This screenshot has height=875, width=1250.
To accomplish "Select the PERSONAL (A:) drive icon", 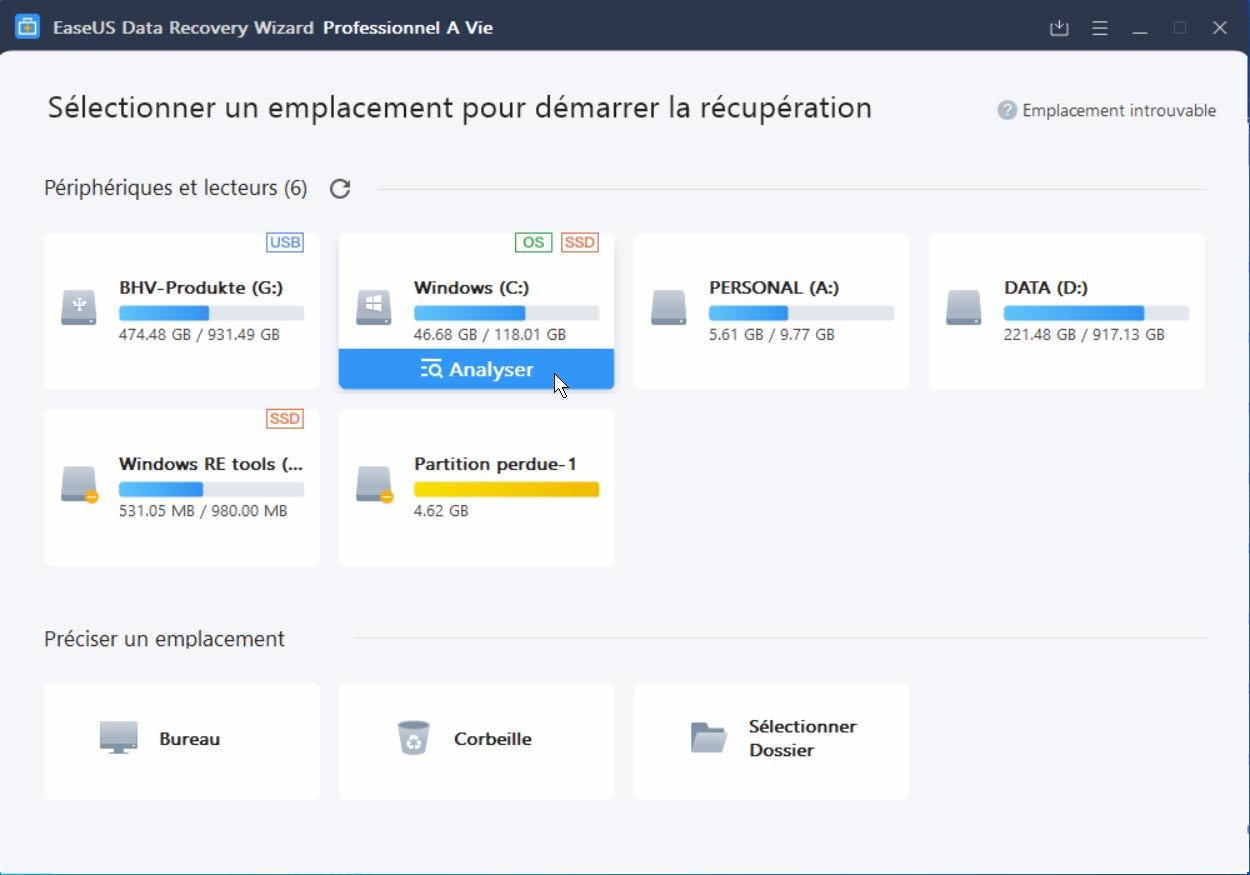I will click(669, 307).
